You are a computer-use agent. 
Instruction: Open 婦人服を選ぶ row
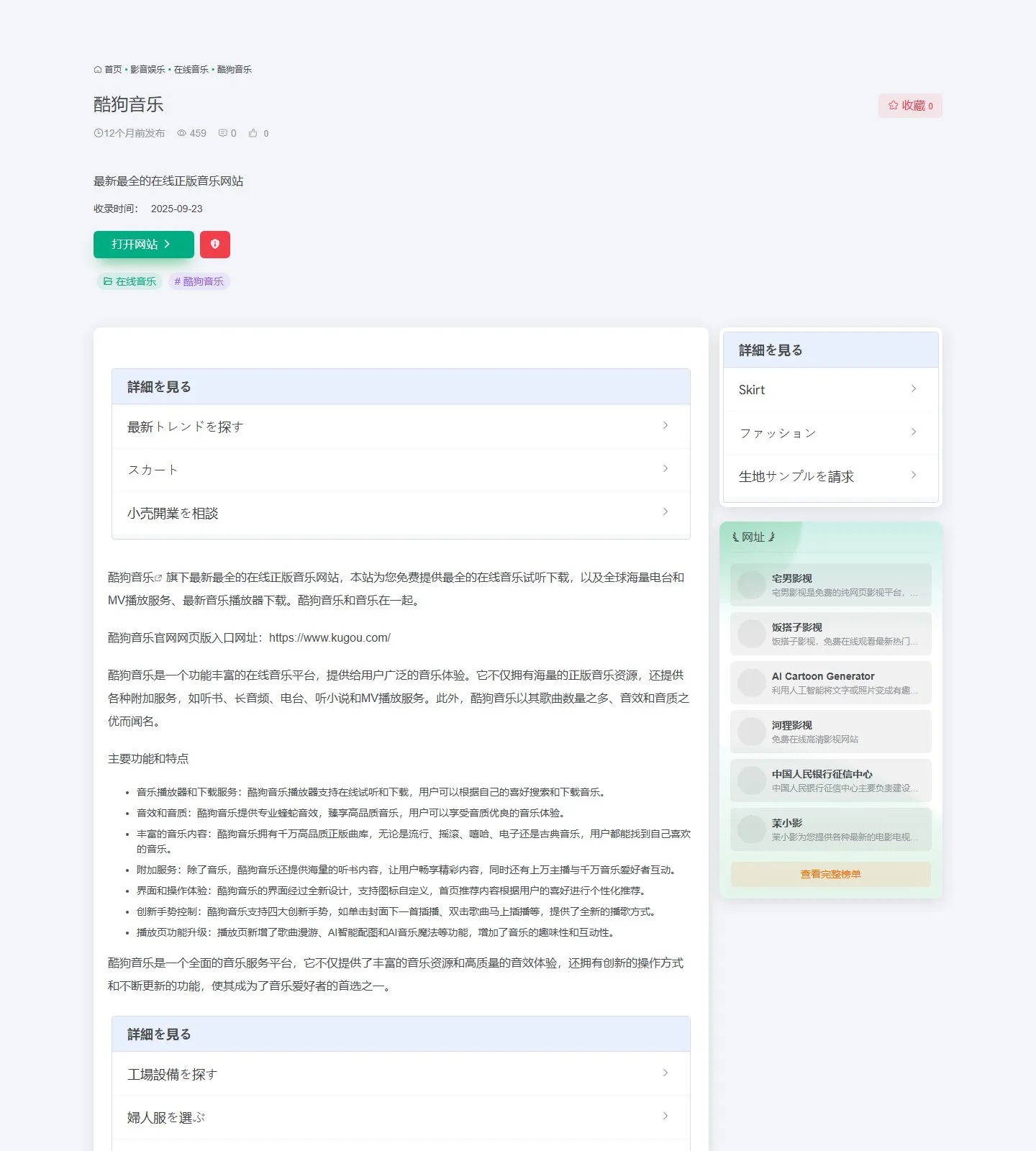pos(401,1117)
